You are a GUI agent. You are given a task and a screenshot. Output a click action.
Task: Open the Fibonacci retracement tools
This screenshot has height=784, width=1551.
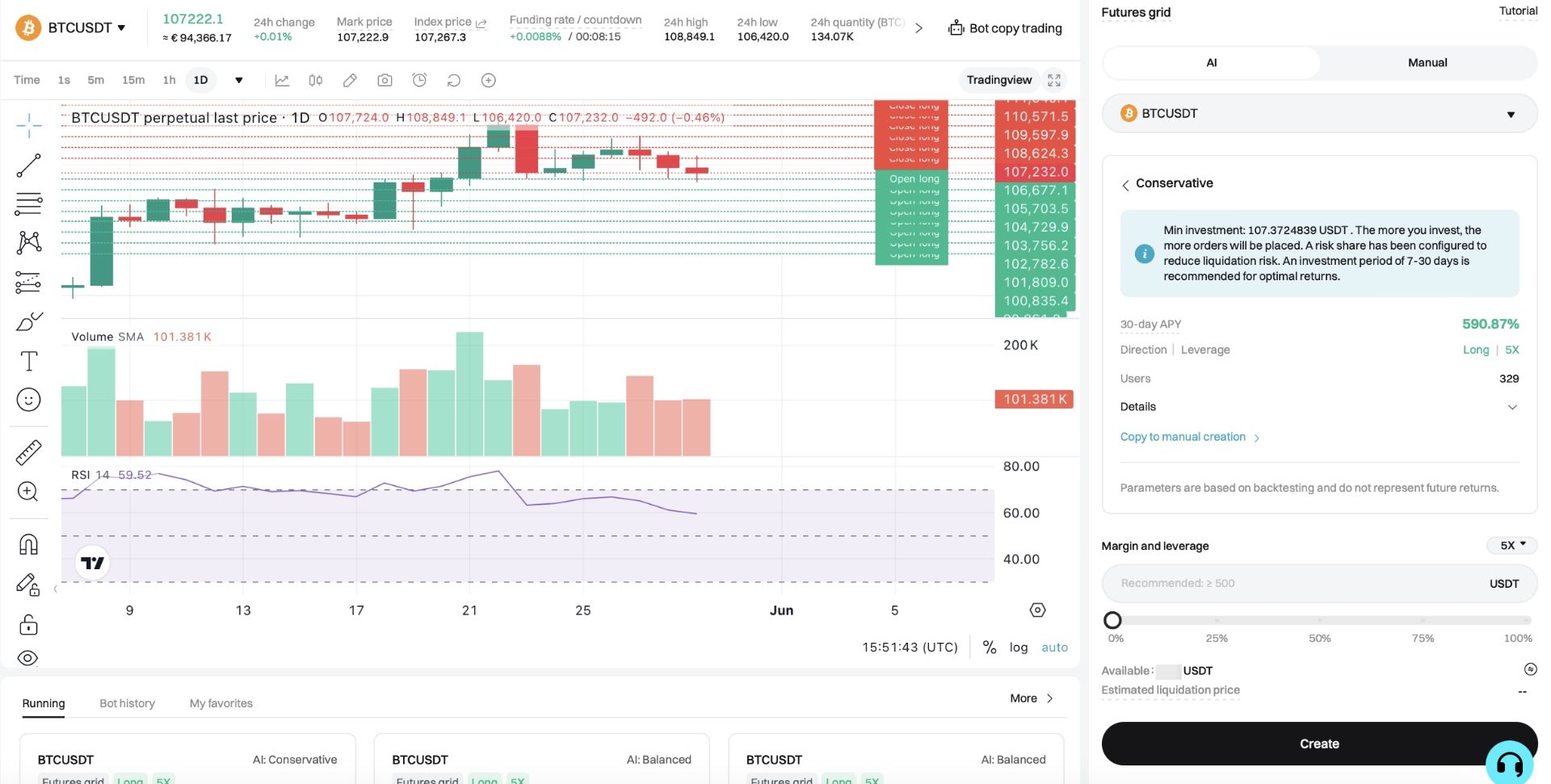[28, 203]
